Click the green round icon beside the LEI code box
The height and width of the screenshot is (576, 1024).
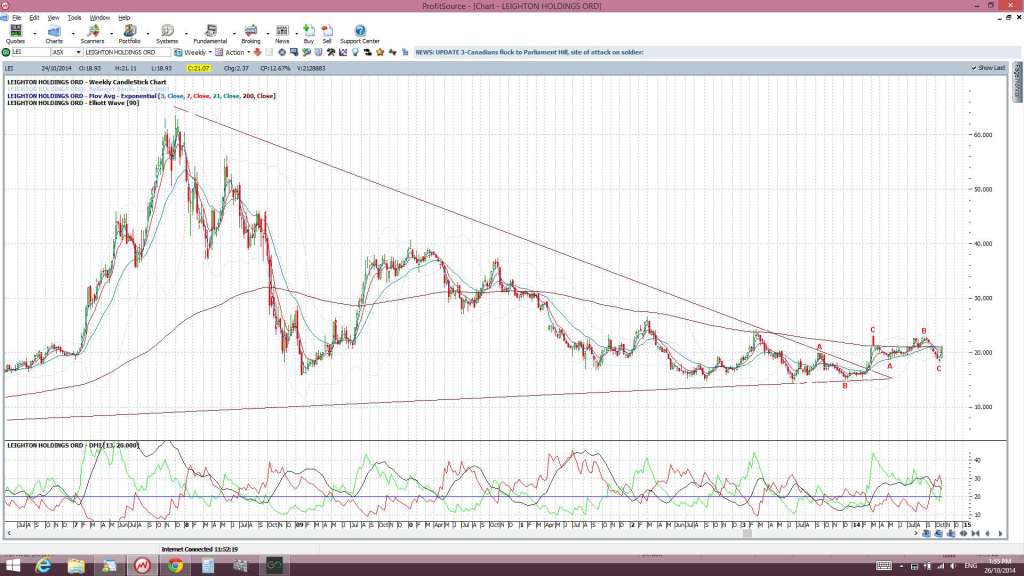click(6, 52)
